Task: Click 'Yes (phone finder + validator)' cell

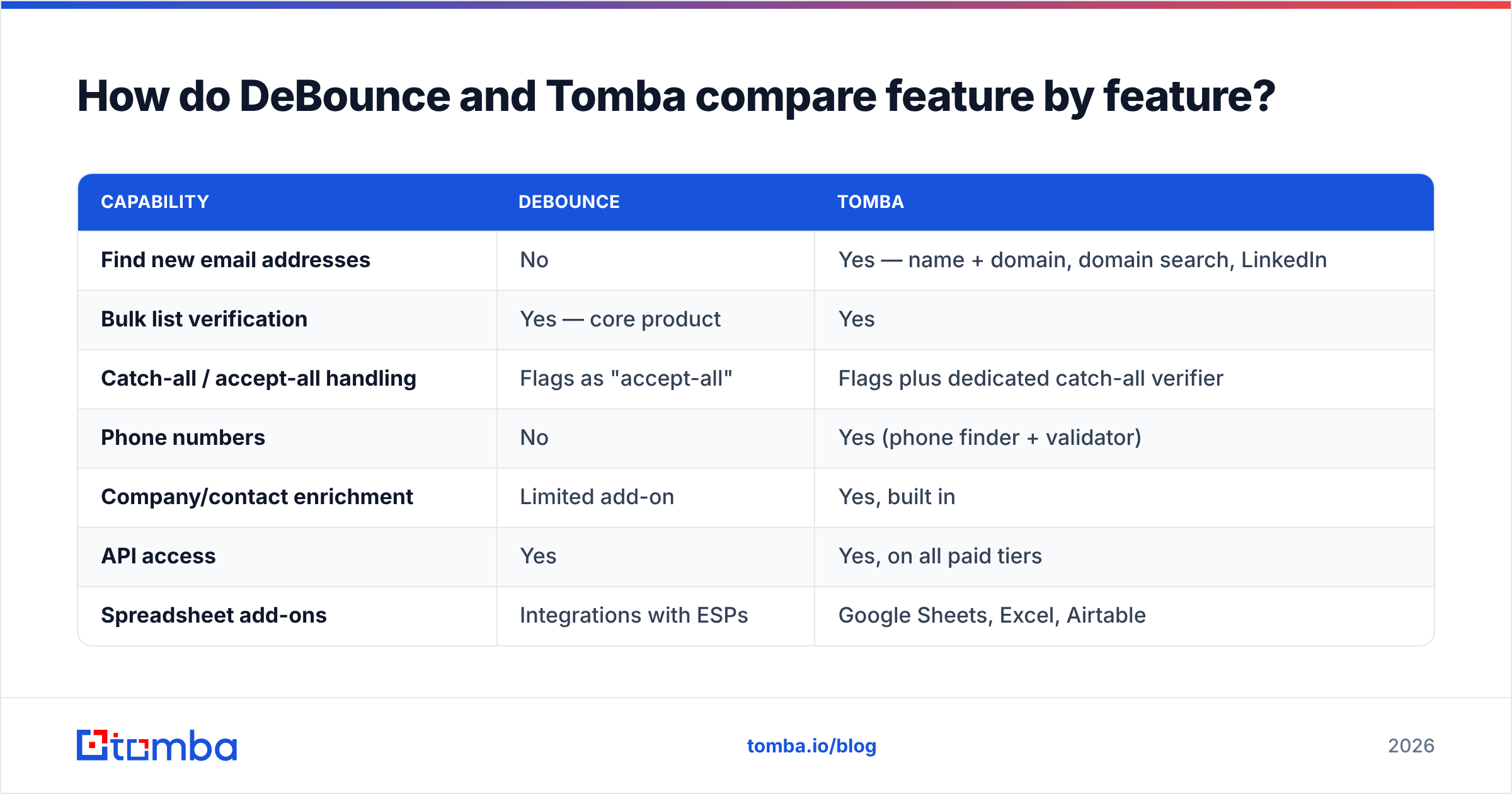Action: (x=990, y=437)
